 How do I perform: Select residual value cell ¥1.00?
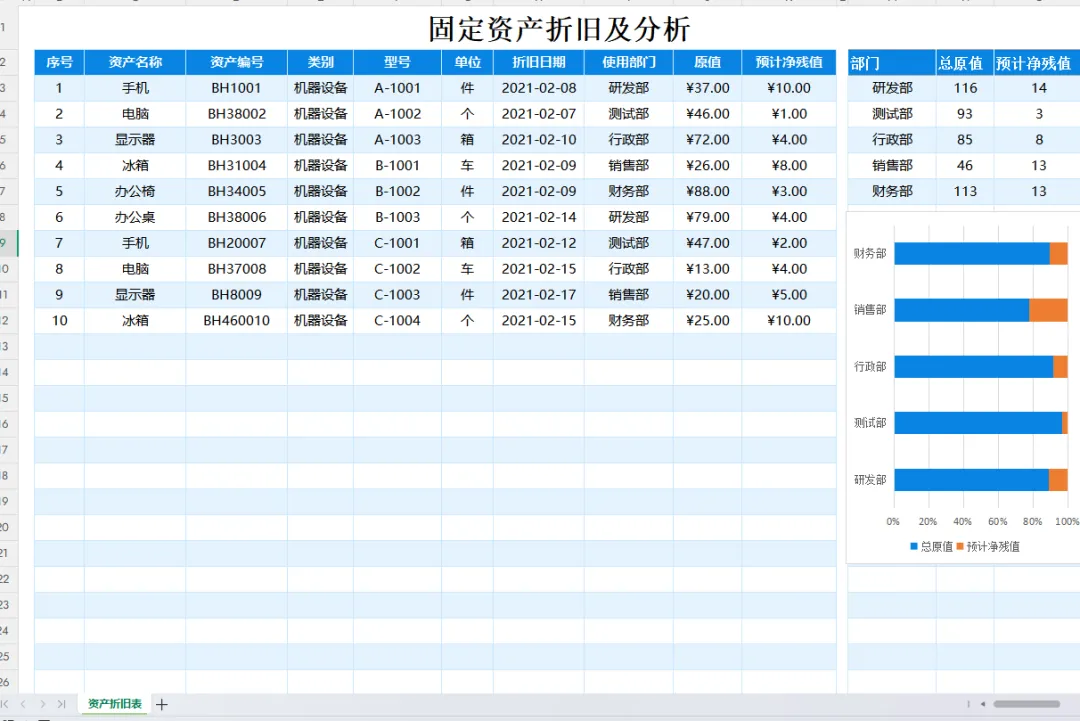tap(789, 114)
